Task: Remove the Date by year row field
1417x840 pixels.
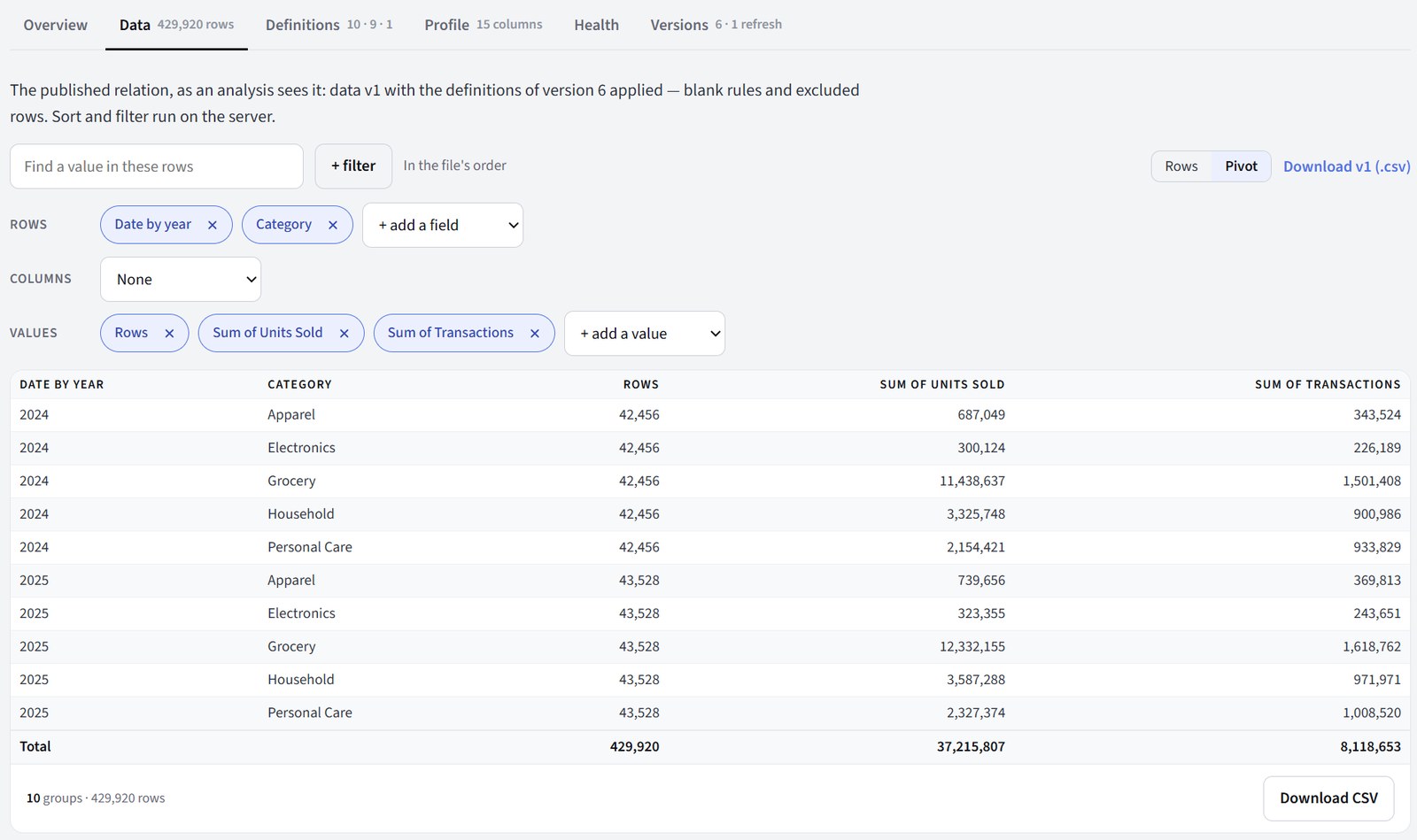Action: point(213,225)
